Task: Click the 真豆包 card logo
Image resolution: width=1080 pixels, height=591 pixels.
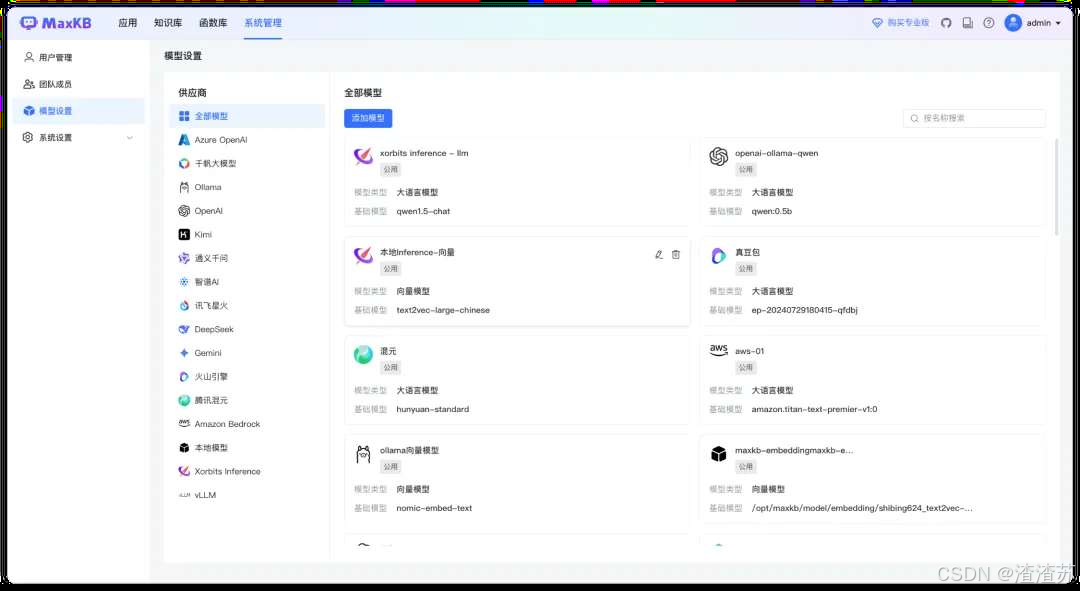Action: point(718,256)
